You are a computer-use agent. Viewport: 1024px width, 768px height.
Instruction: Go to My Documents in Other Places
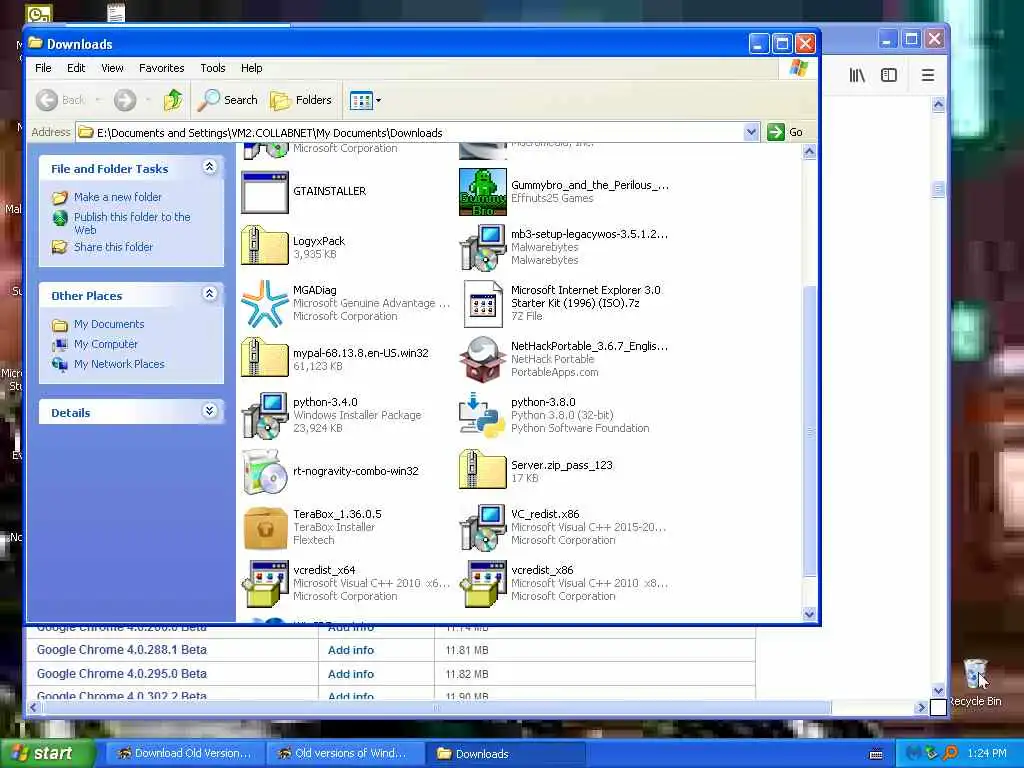point(109,324)
